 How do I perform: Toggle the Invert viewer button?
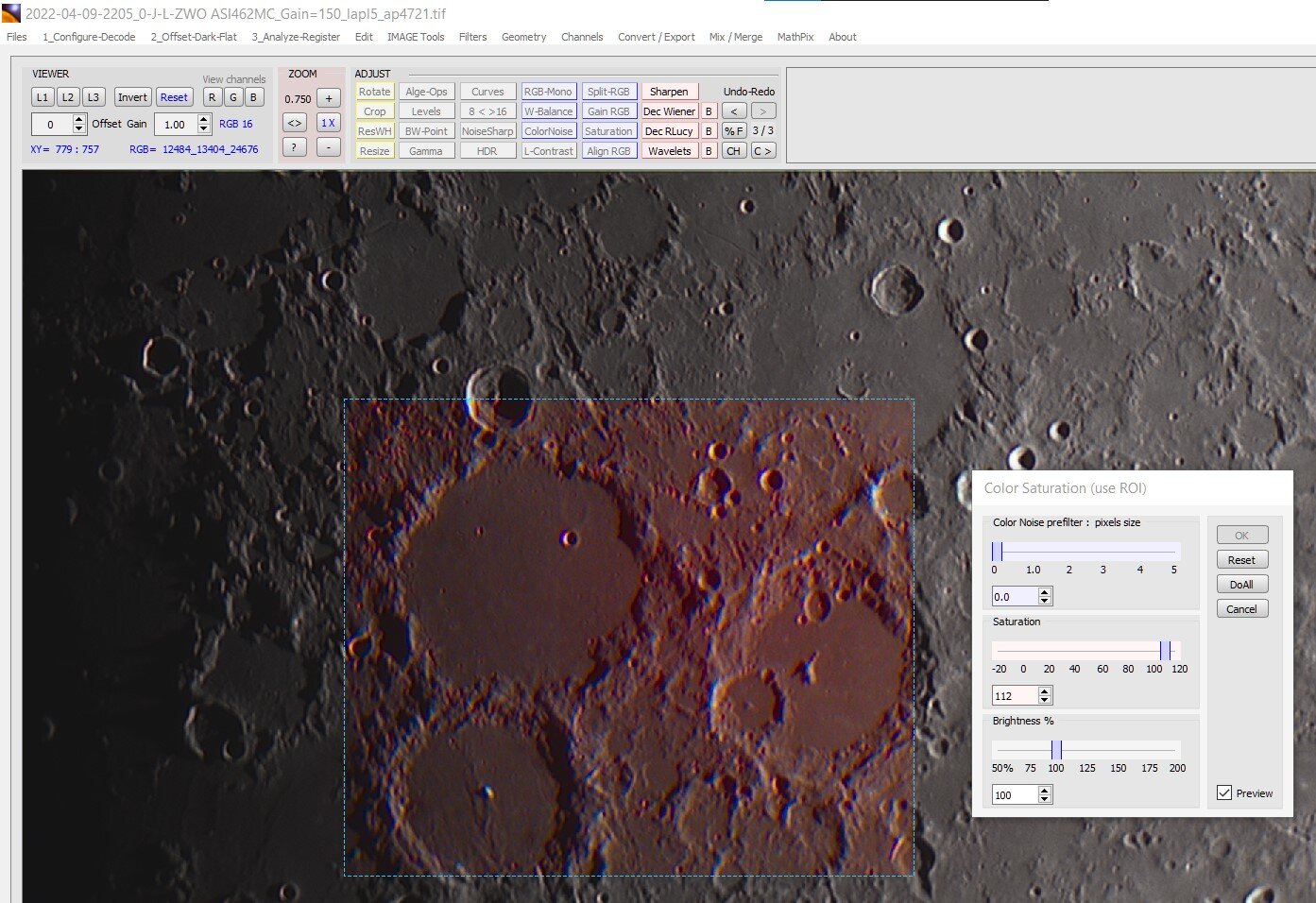coord(132,97)
